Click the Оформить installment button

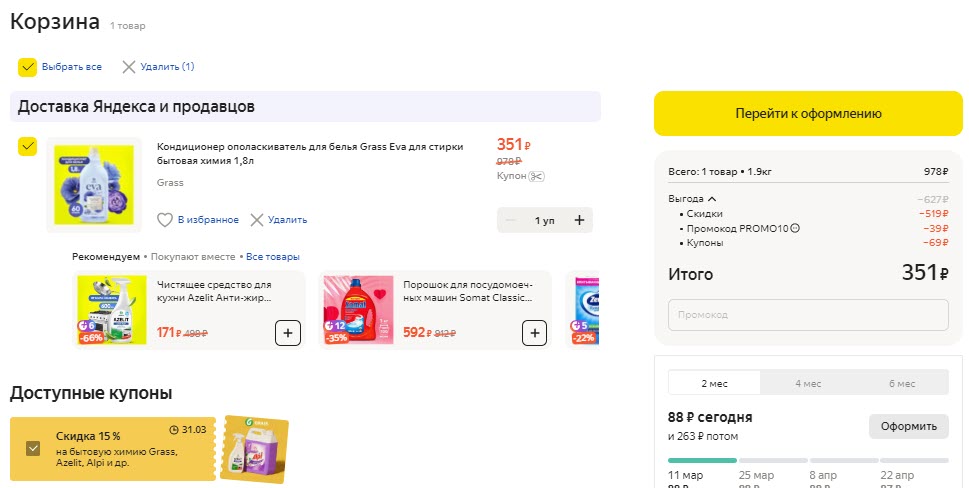point(908,426)
